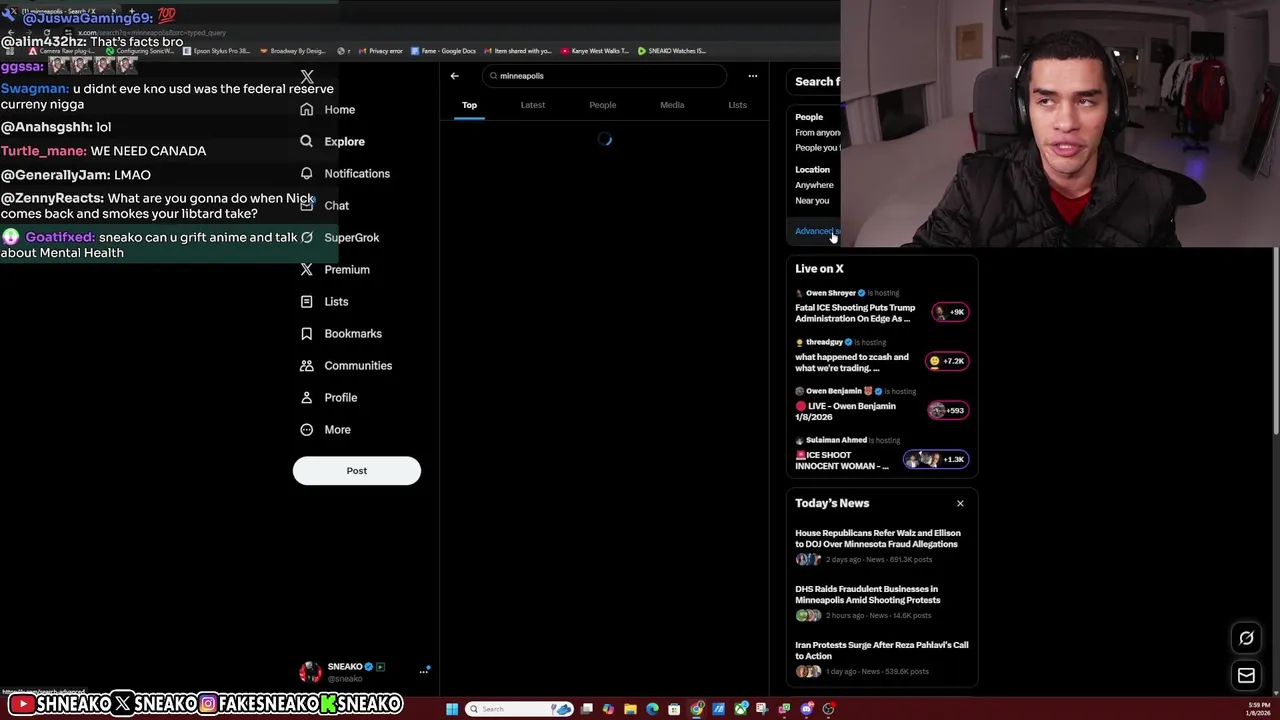Open Notifications bell icon

coord(307,173)
